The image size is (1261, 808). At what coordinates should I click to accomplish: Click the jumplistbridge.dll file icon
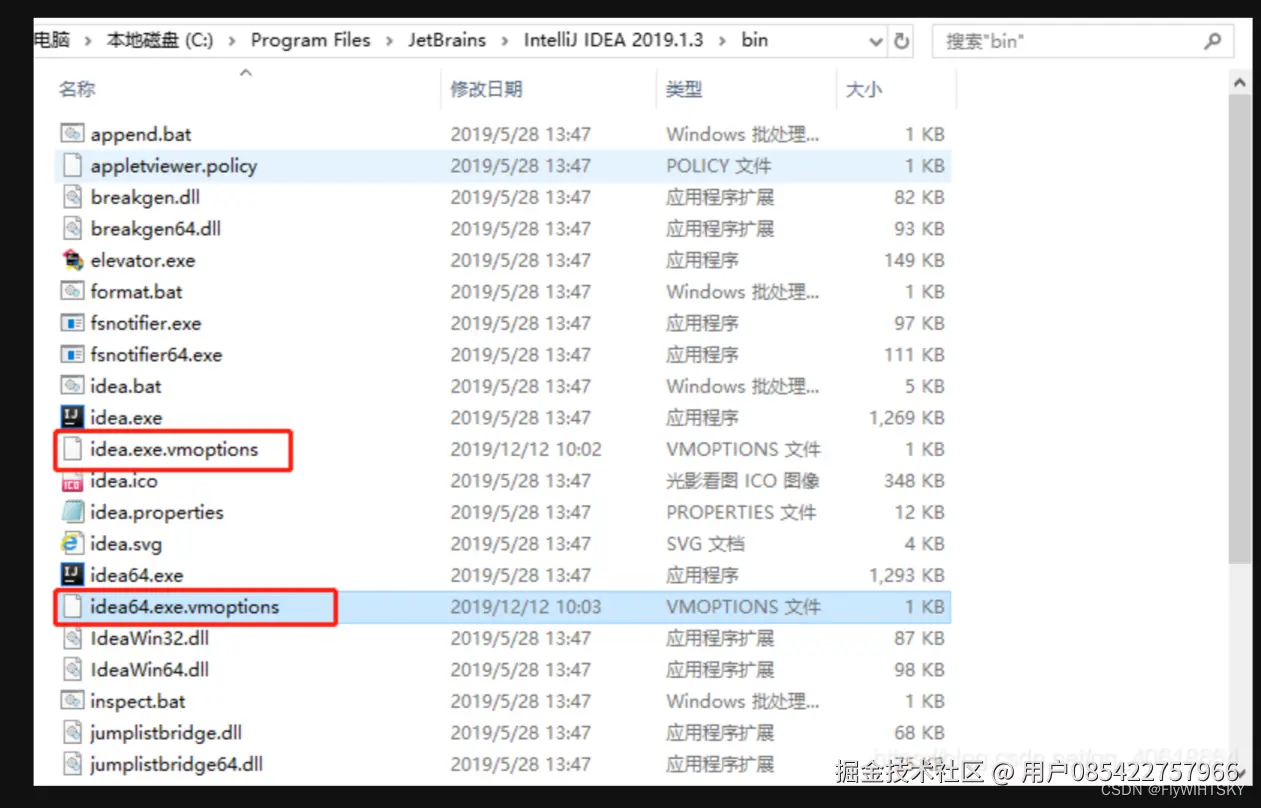[72, 733]
